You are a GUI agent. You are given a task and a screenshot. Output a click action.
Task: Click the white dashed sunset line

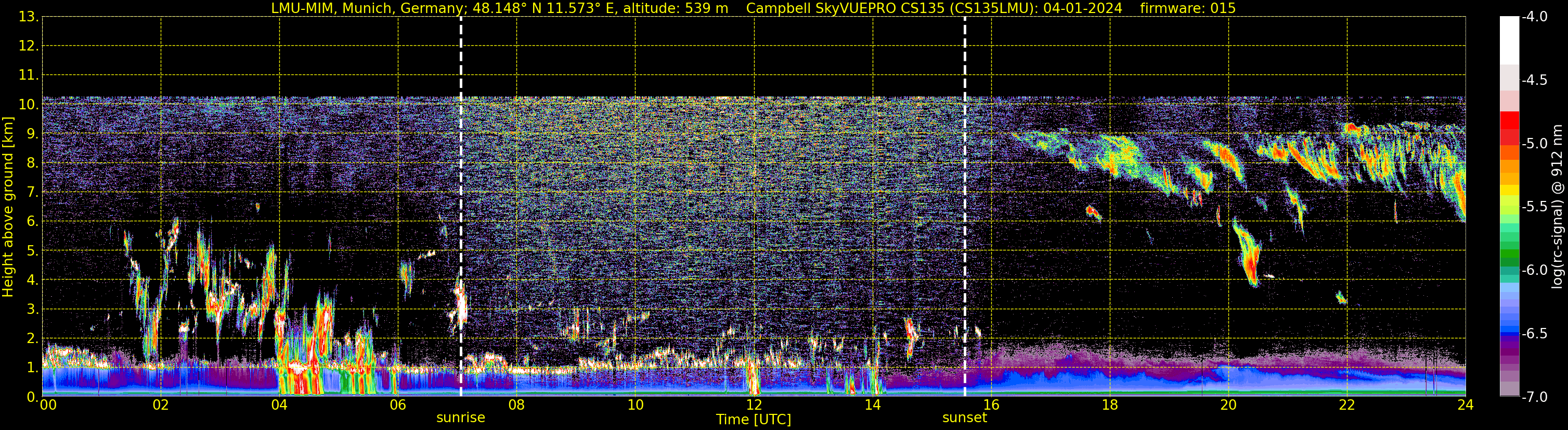click(965, 207)
